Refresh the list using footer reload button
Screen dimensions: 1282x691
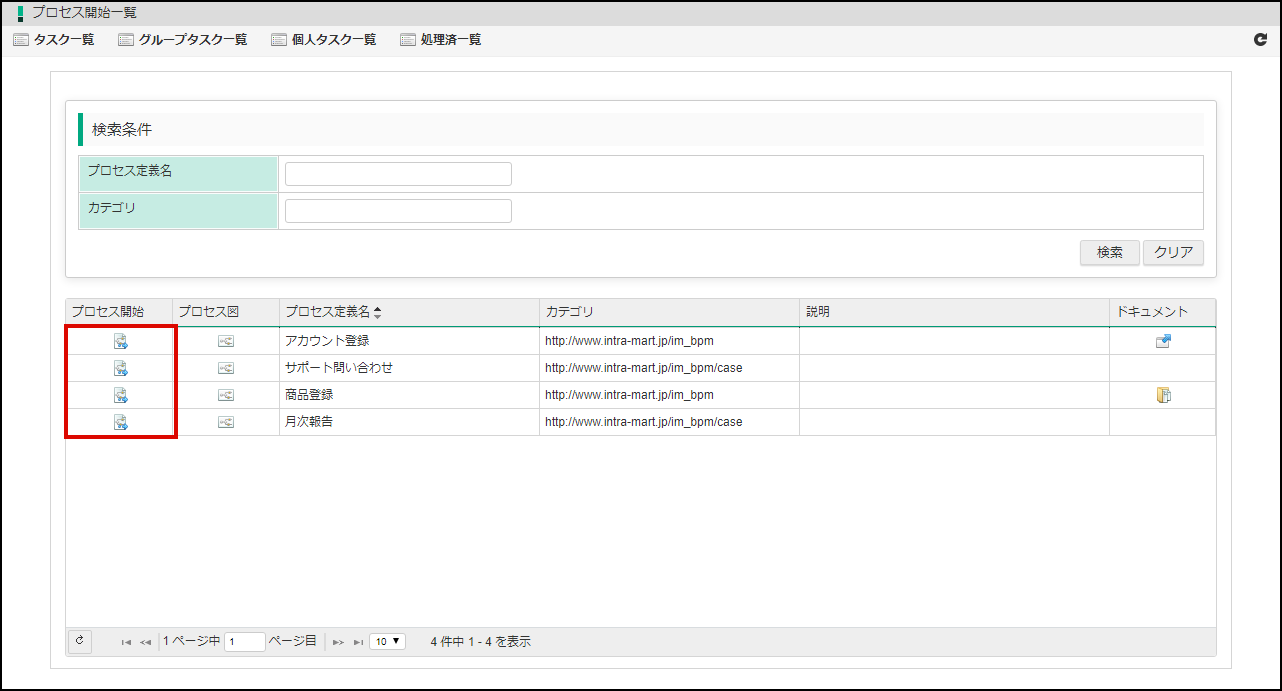(80, 641)
